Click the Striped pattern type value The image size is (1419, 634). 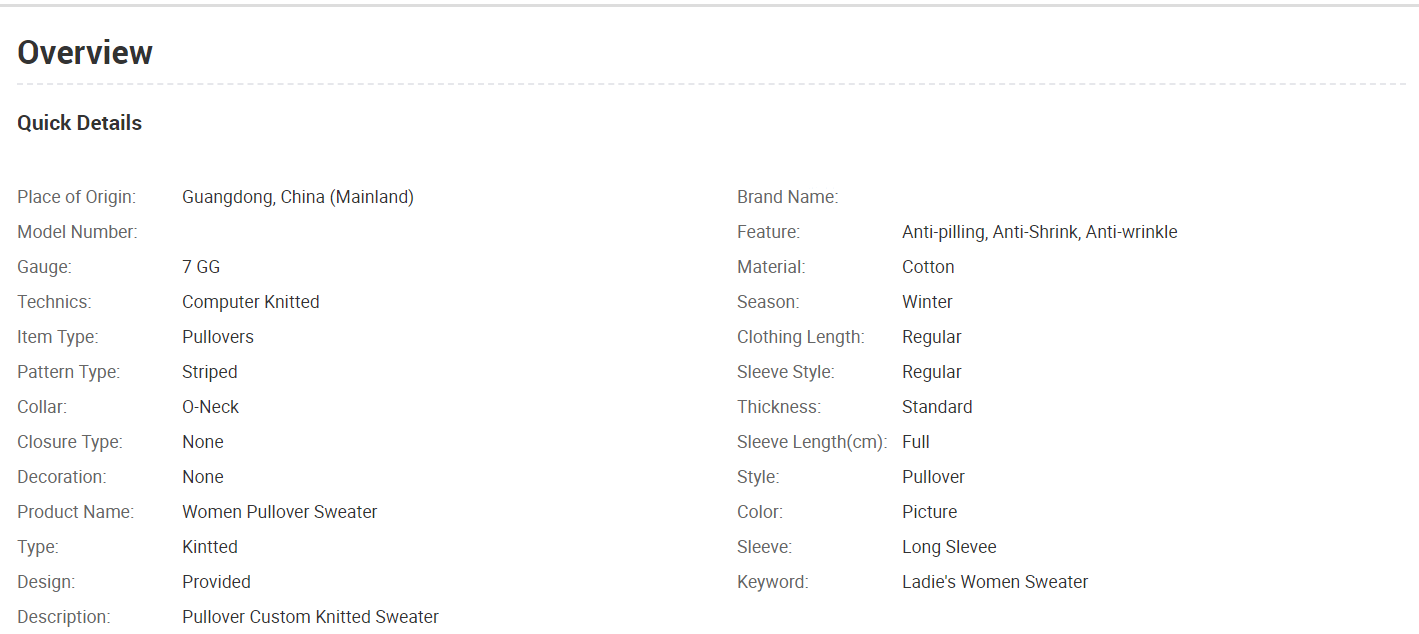(x=210, y=372)
